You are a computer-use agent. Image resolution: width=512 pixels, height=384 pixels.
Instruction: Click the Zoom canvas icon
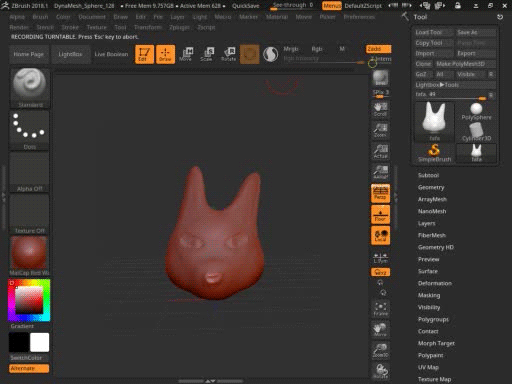point(380,130)
